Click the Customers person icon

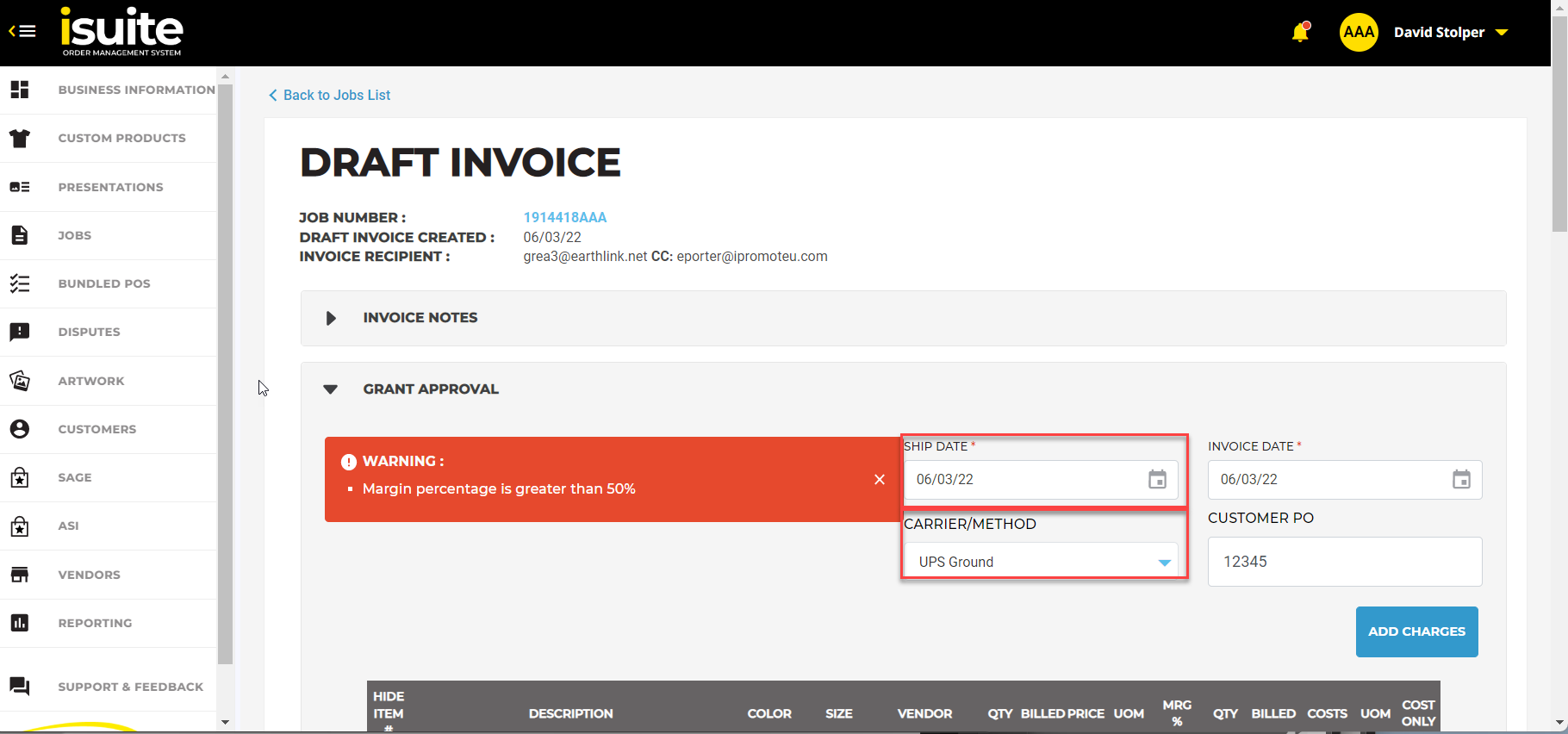click(20, 429)
